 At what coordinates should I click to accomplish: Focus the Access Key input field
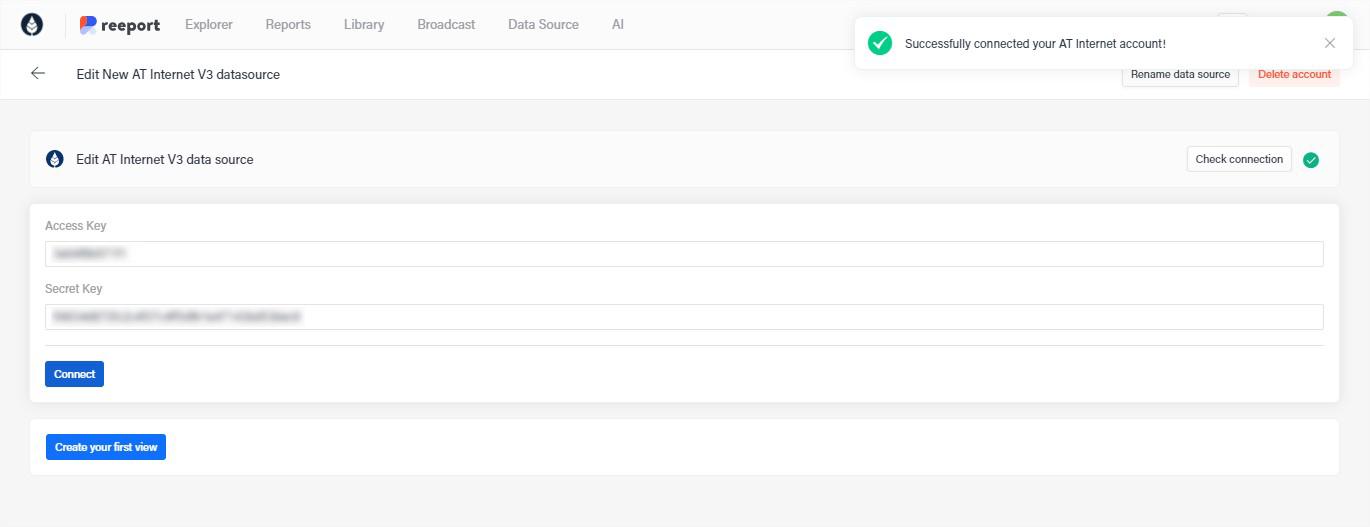(x=684, y=254)
